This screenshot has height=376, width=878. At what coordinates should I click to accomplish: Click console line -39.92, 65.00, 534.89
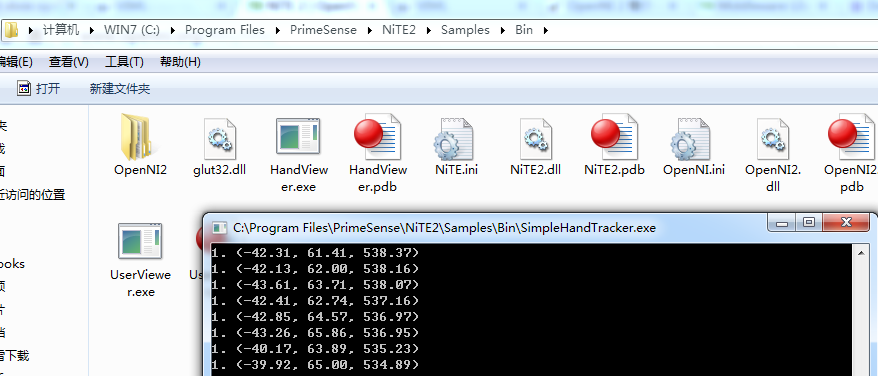[315, 365]
